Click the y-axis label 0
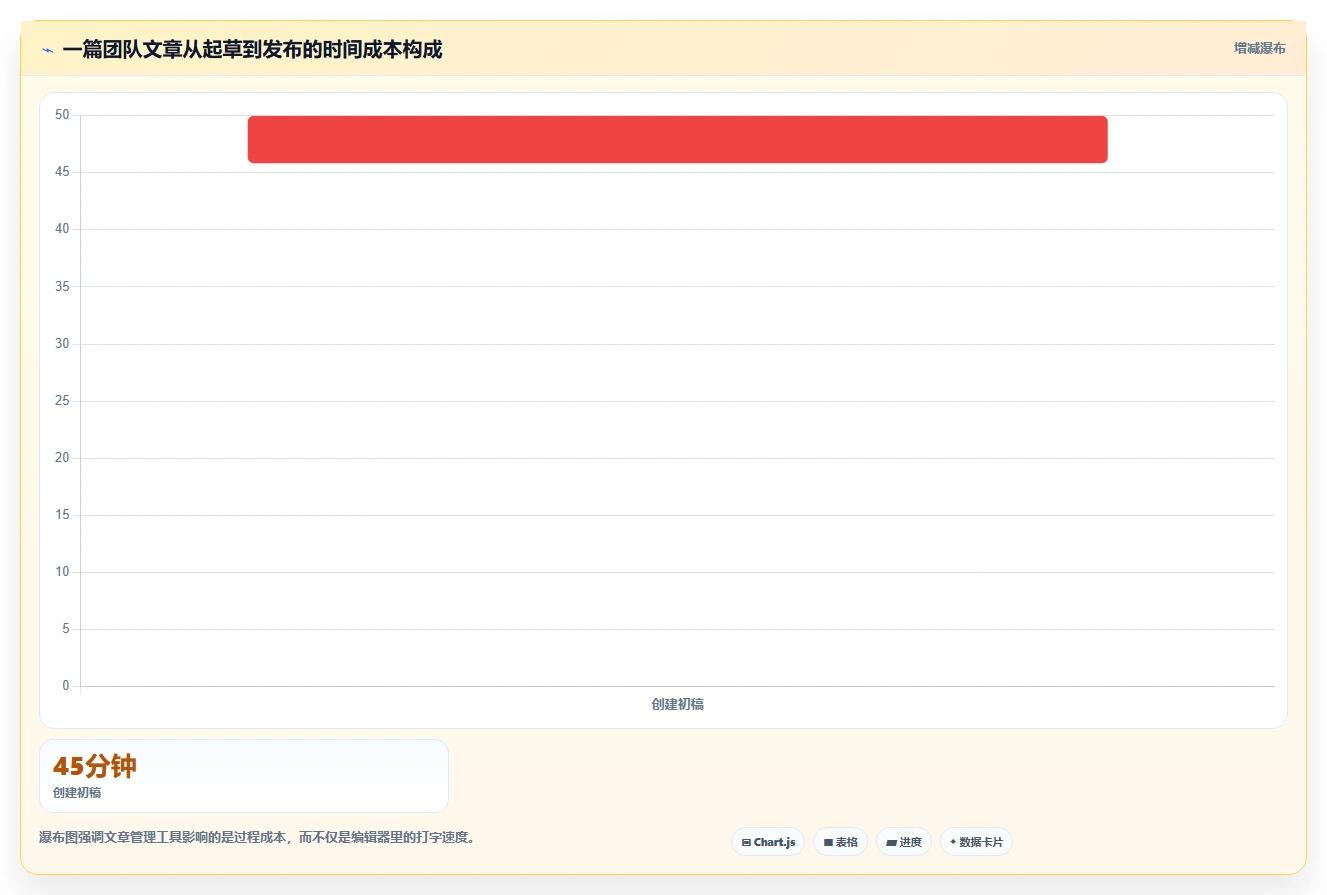 coord(66,686)
